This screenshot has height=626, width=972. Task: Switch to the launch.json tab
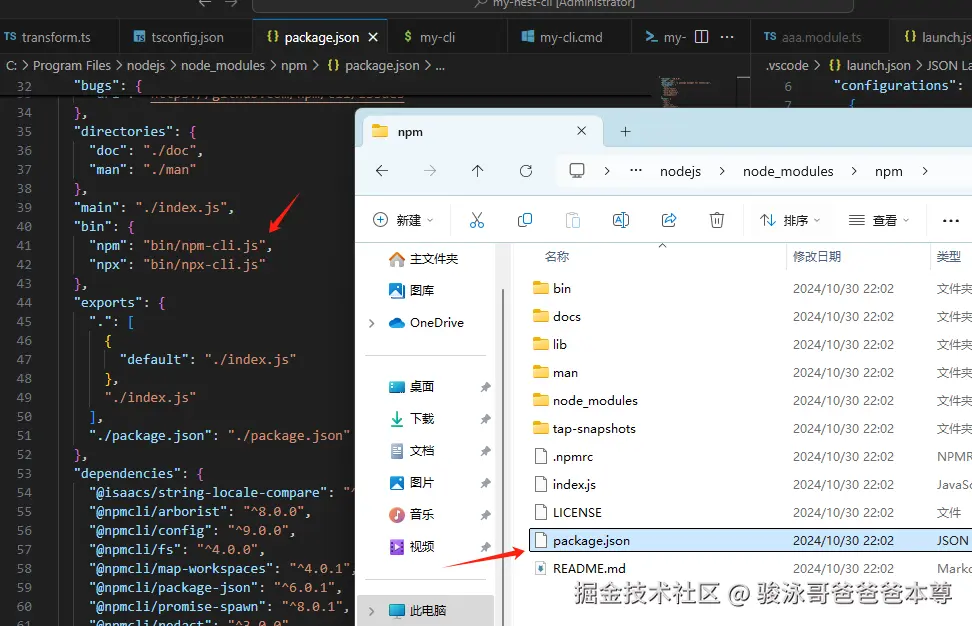tap(931, 37)
